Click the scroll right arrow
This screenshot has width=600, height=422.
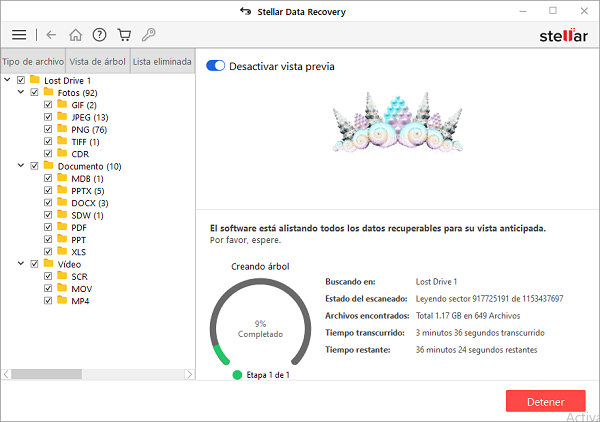189,374
